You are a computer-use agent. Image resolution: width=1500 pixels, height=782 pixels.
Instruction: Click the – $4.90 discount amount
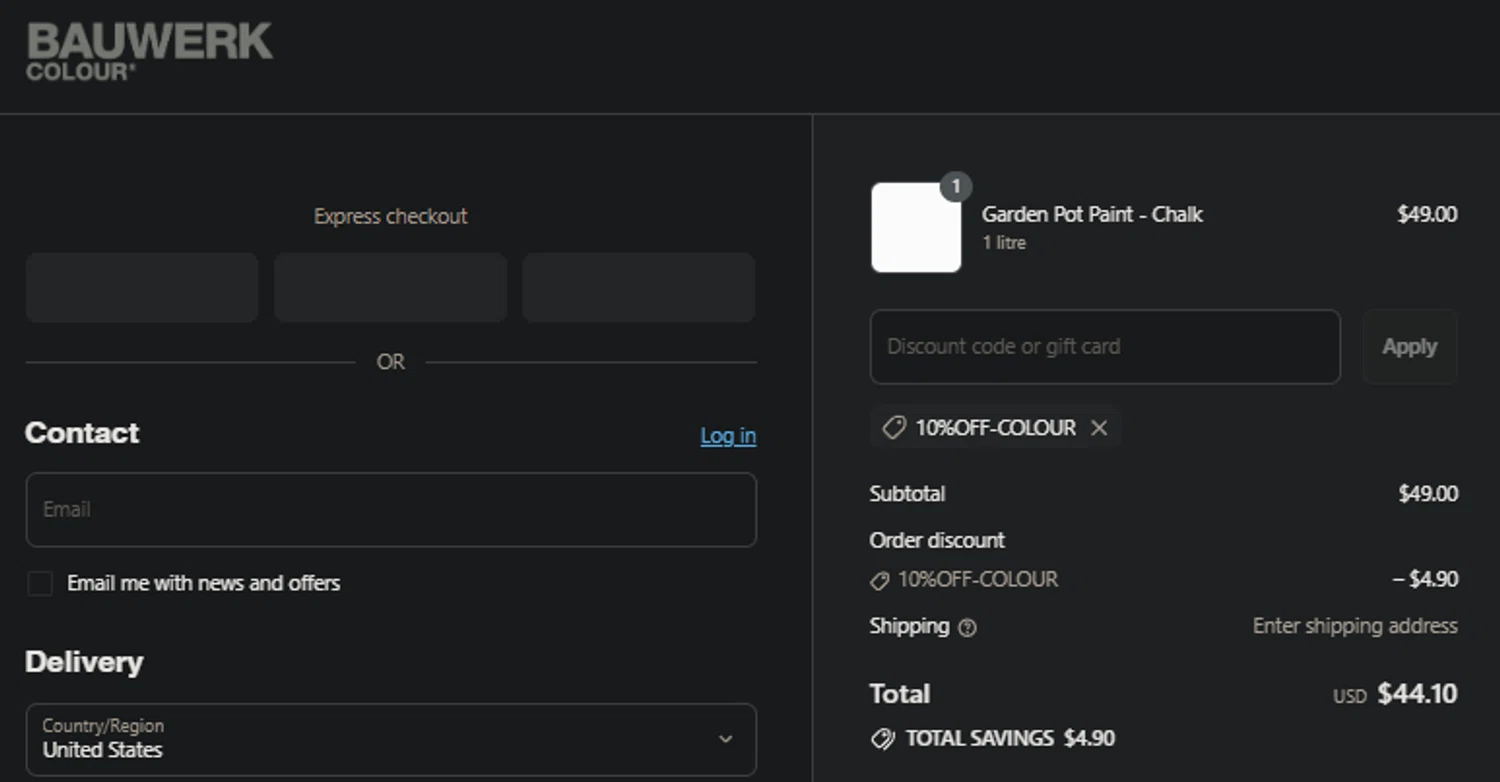pos(1425,579)
